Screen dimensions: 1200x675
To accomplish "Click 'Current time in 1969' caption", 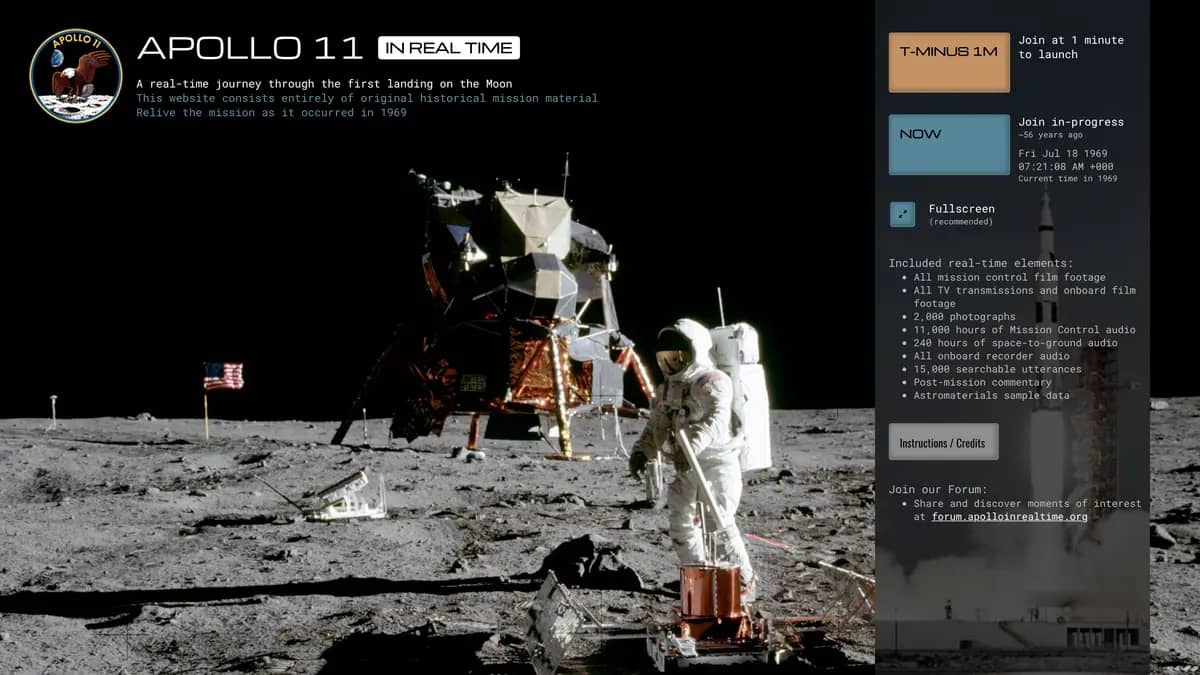I will [x=1067, y=179].
